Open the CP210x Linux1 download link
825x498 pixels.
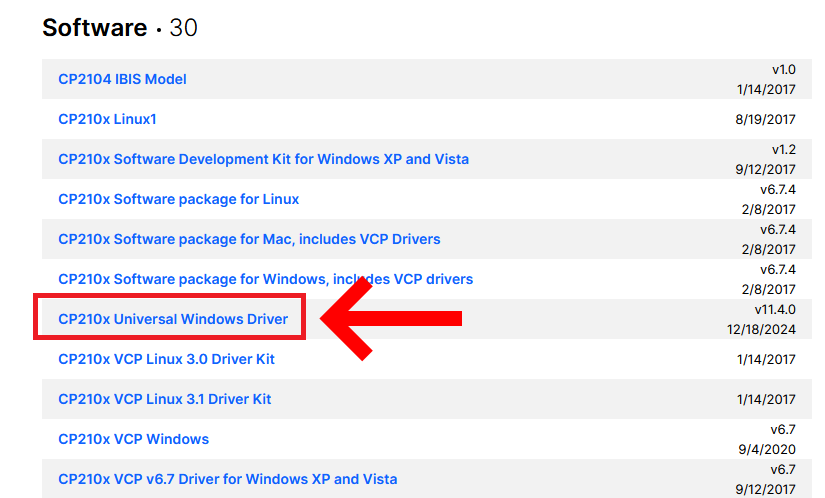107,119
